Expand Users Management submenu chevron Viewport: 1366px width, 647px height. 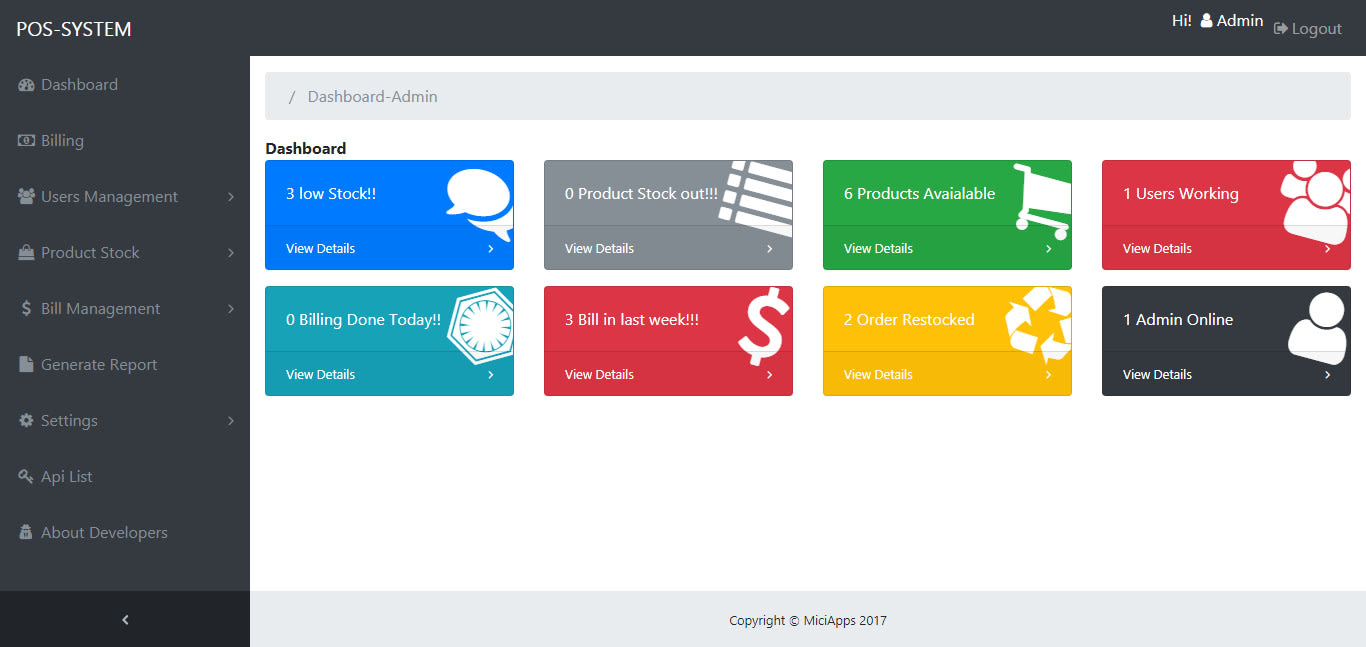(x=231, y=197)
